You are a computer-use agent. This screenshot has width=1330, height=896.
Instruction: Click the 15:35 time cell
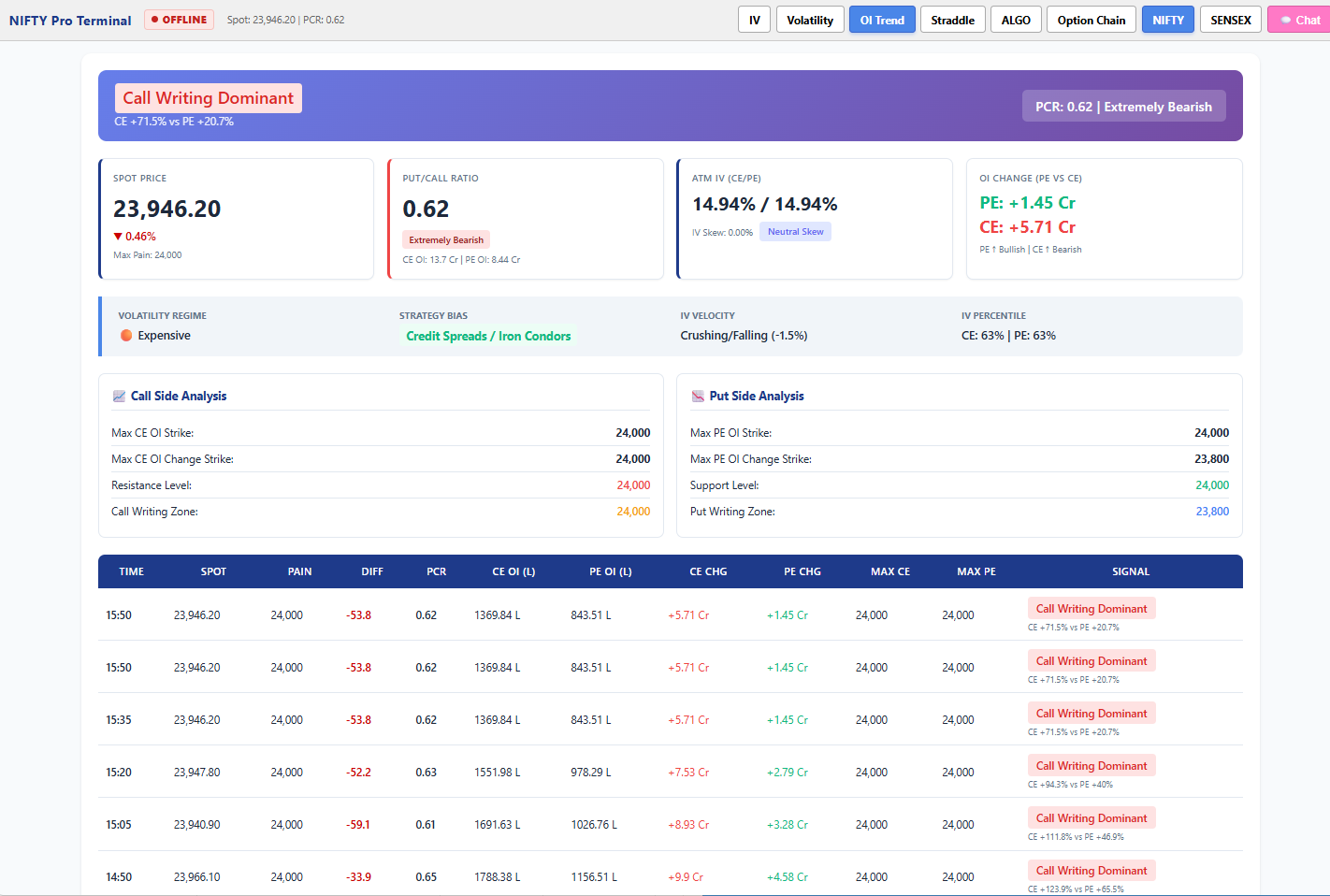119,720
